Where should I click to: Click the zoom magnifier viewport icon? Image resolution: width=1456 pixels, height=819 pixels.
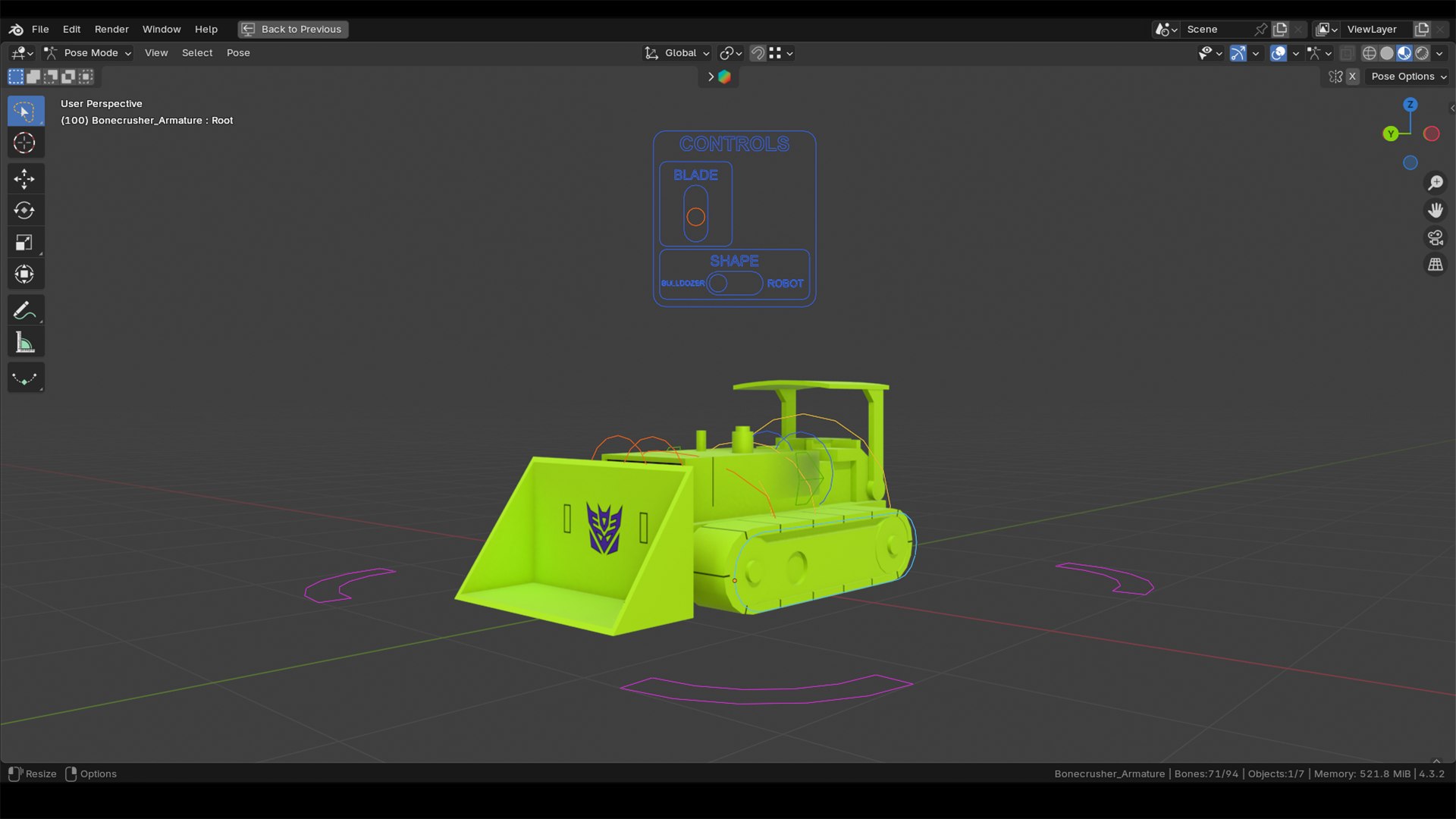click(x=1436, y=183)
